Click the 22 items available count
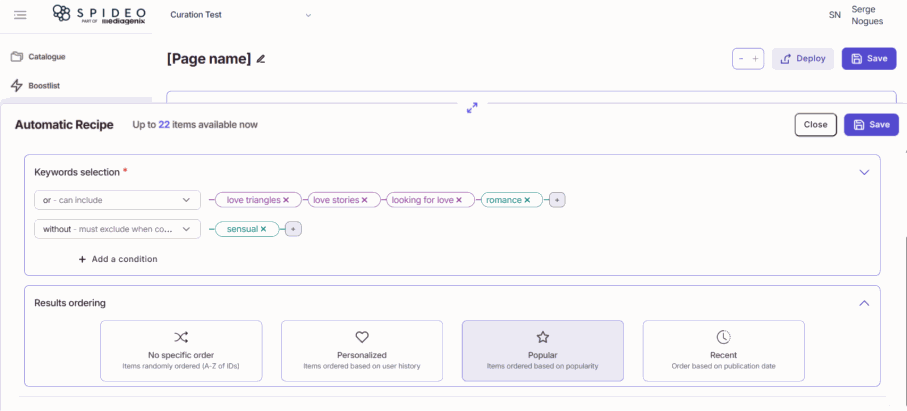This screenshot has width=907, height=411. click(x=164, y=125)
